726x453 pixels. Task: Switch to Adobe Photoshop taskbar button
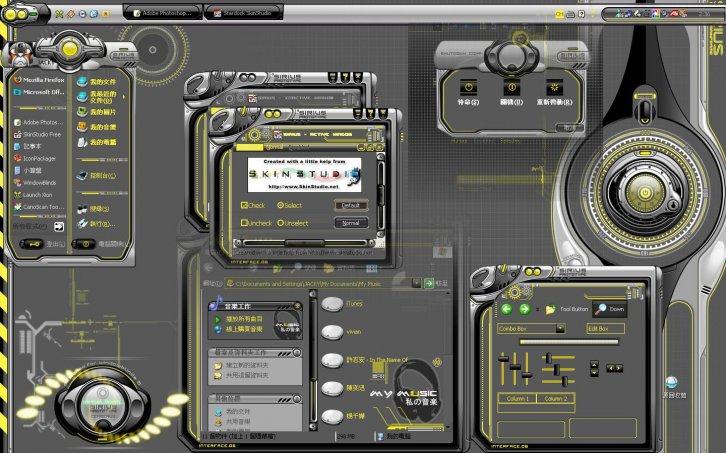pyautogui.click(x=163, y=13)
